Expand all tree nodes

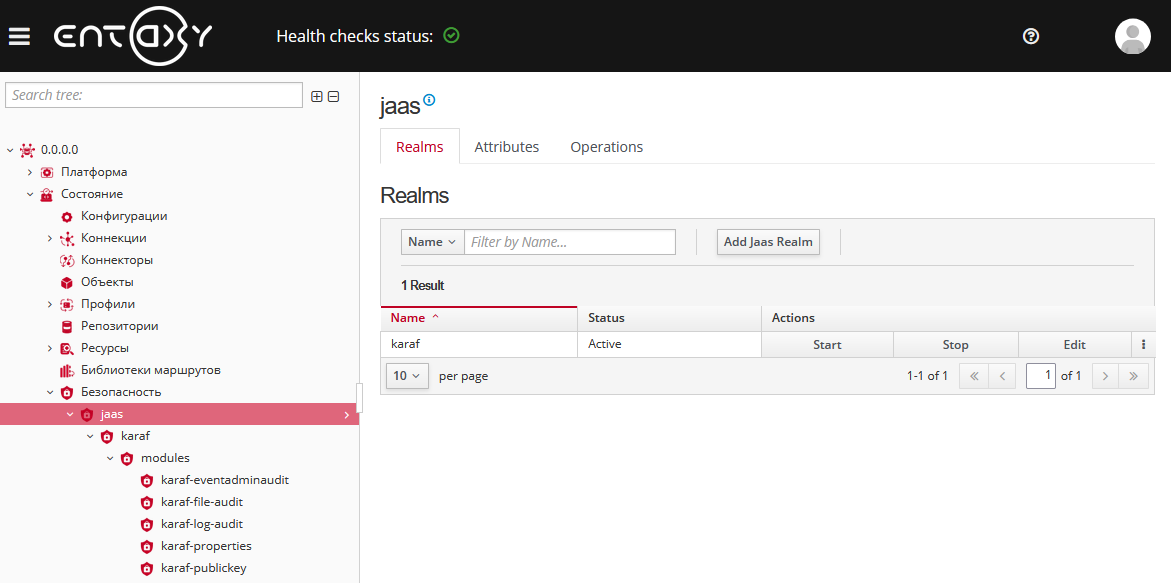[x=317, y=96]
